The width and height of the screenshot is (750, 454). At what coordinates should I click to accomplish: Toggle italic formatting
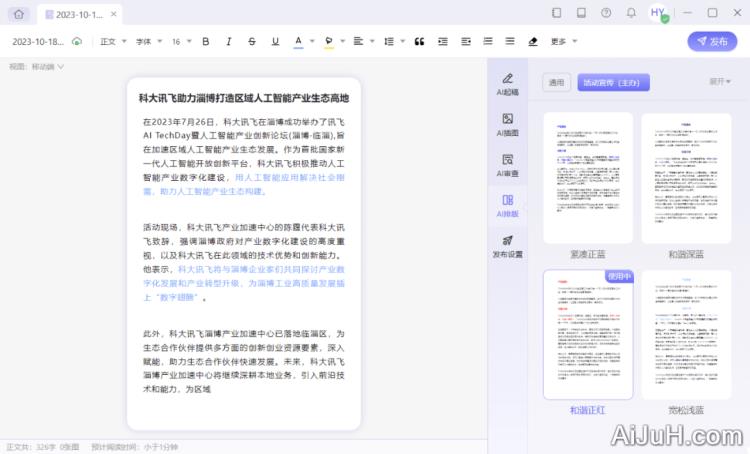229,41
